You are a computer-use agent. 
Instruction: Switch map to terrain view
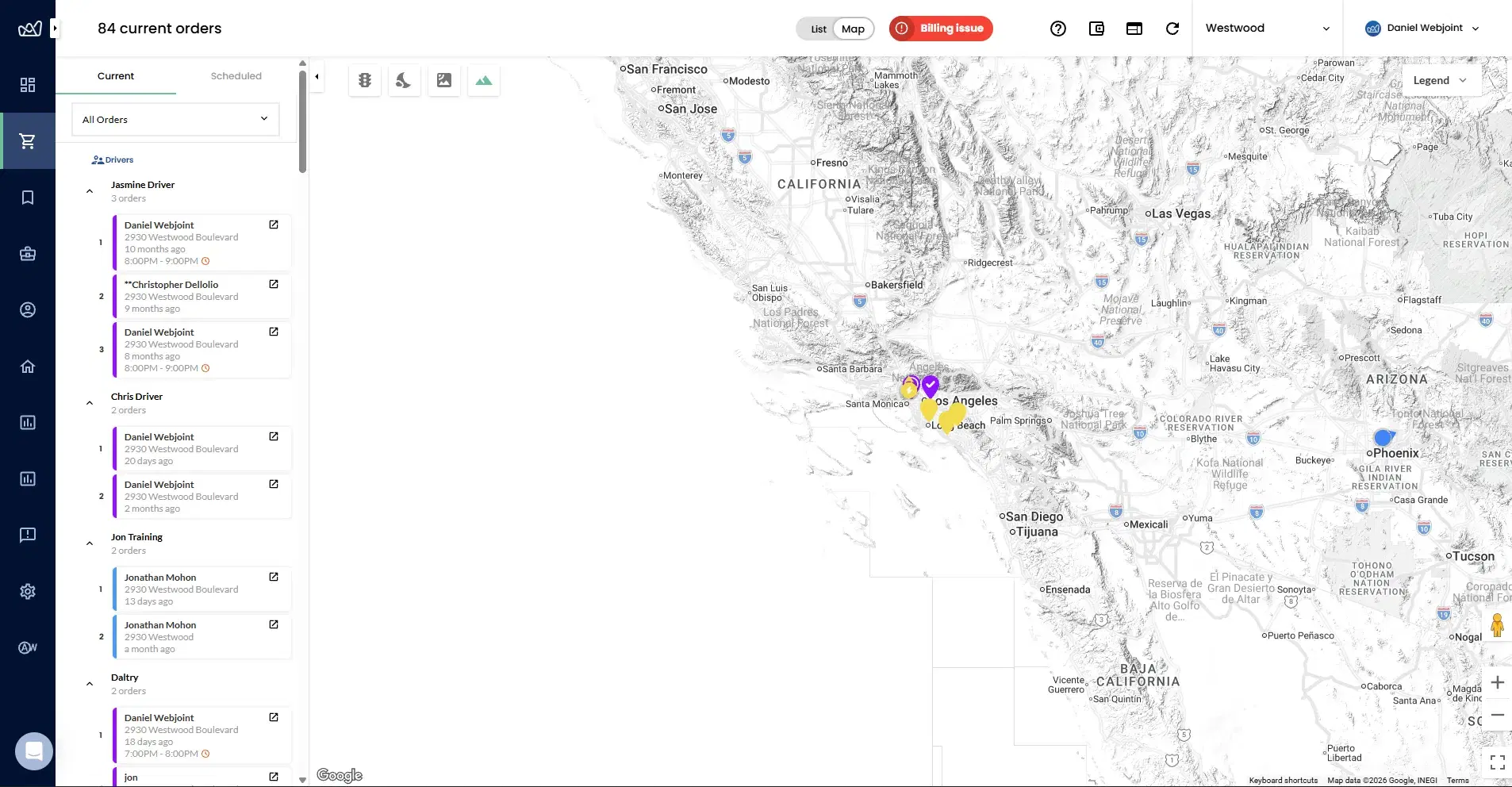tap(484, 79)
